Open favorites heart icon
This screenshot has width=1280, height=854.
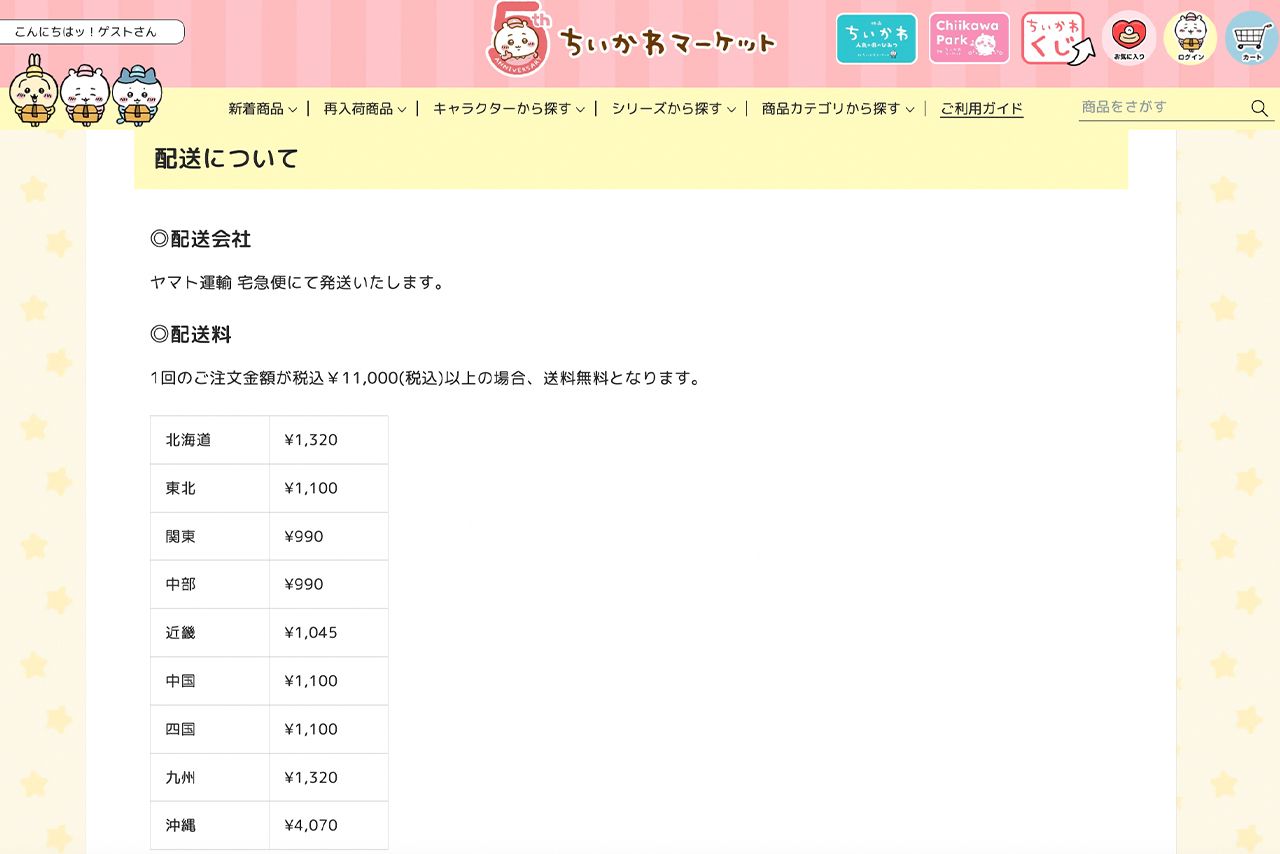tap(1129, 38)
